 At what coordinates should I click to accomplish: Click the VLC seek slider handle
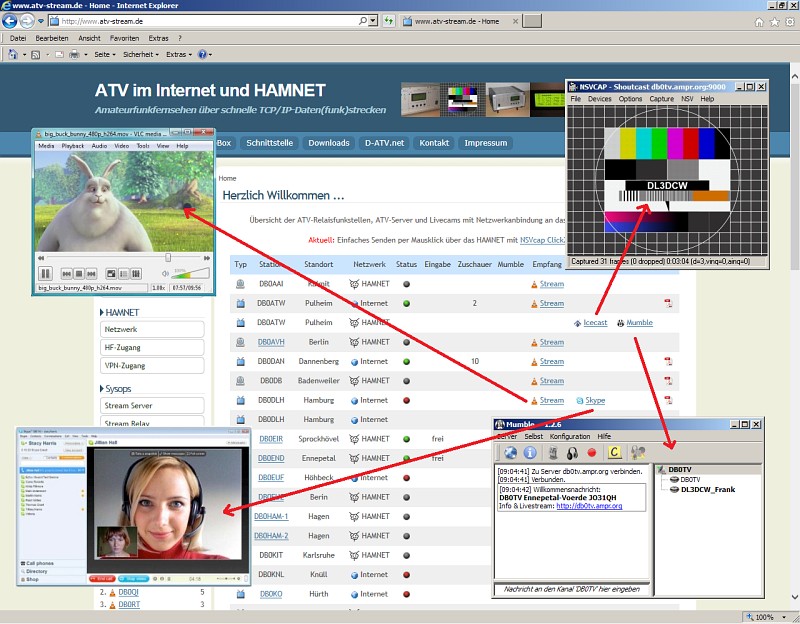(x=168, y=258)
